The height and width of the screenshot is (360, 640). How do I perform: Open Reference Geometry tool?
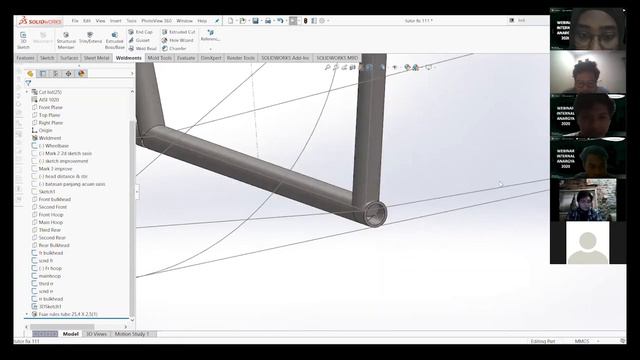210,35
